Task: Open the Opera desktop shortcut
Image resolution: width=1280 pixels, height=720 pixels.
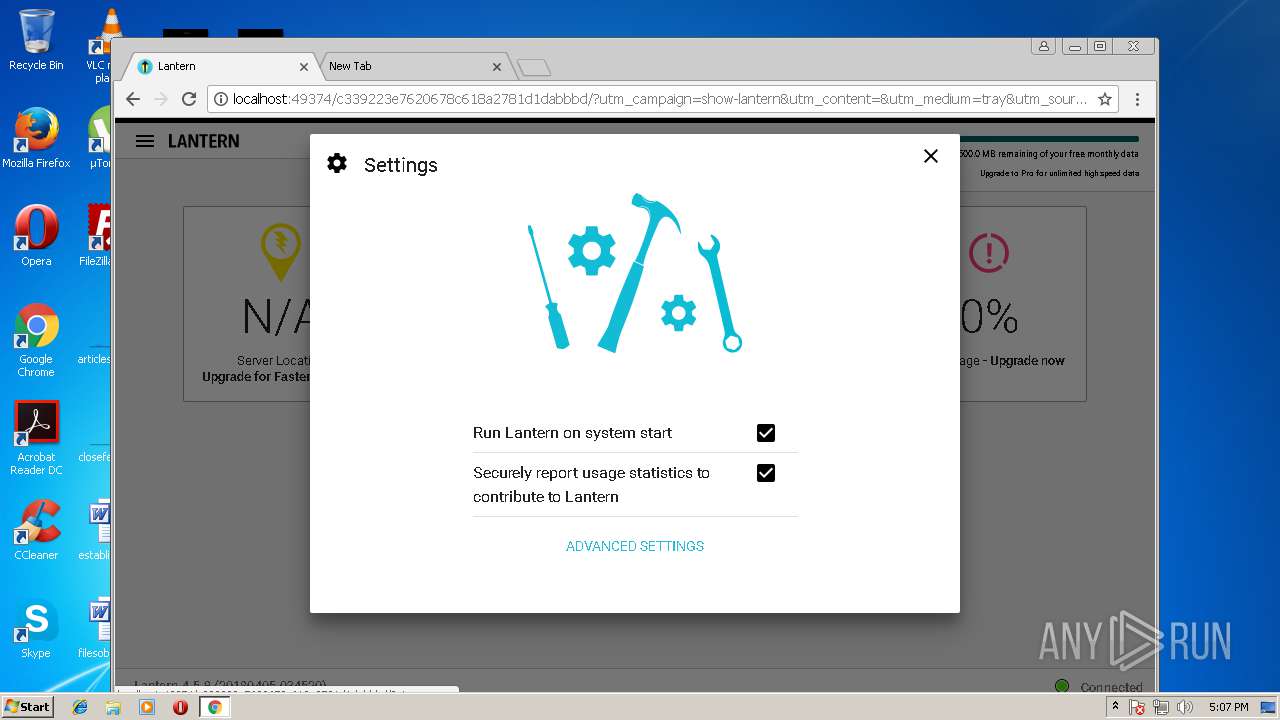Action: point(36,236)
